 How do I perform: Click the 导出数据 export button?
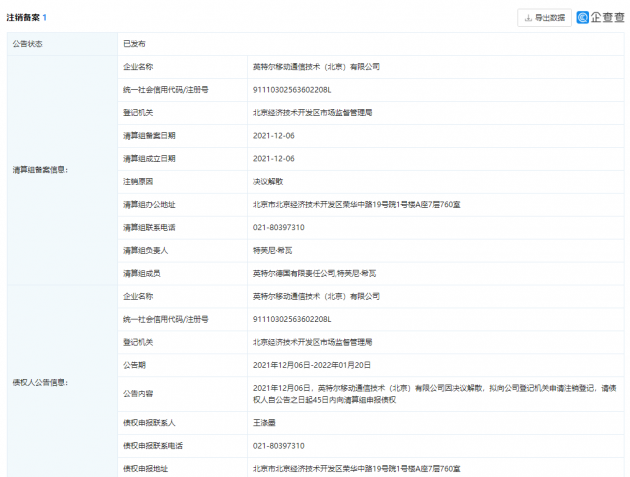click(x=544, y=18)
